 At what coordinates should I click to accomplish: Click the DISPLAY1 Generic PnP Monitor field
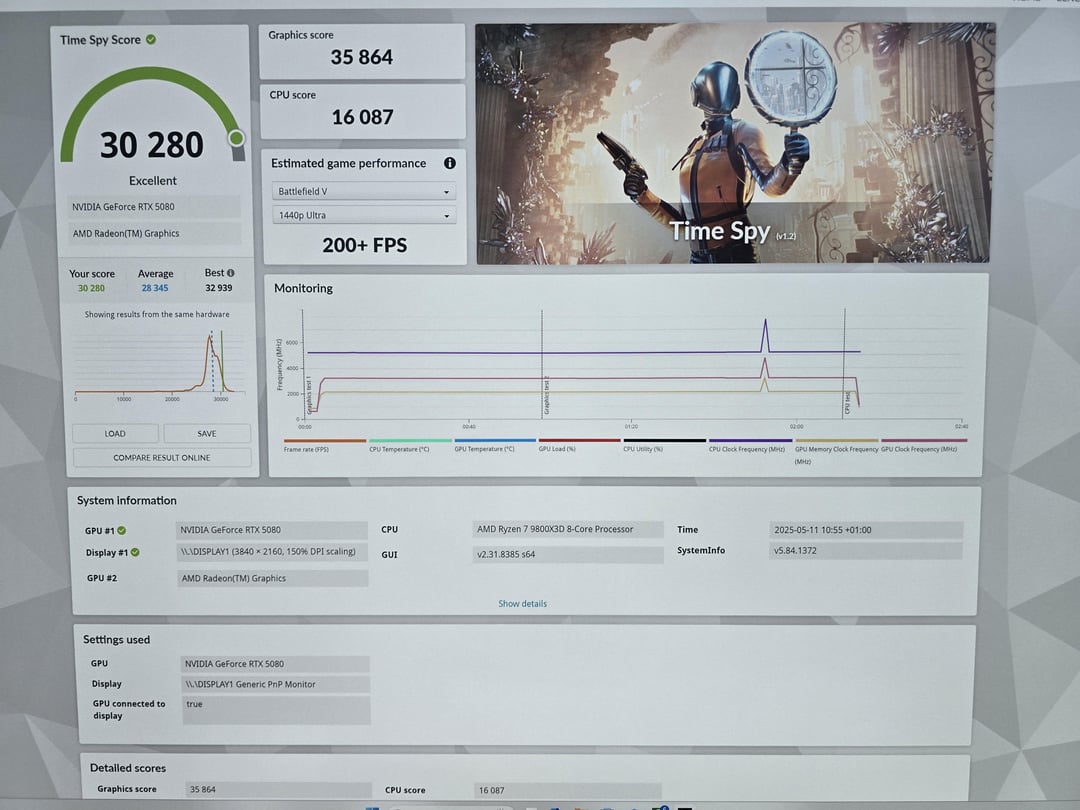tap(276, 684)
